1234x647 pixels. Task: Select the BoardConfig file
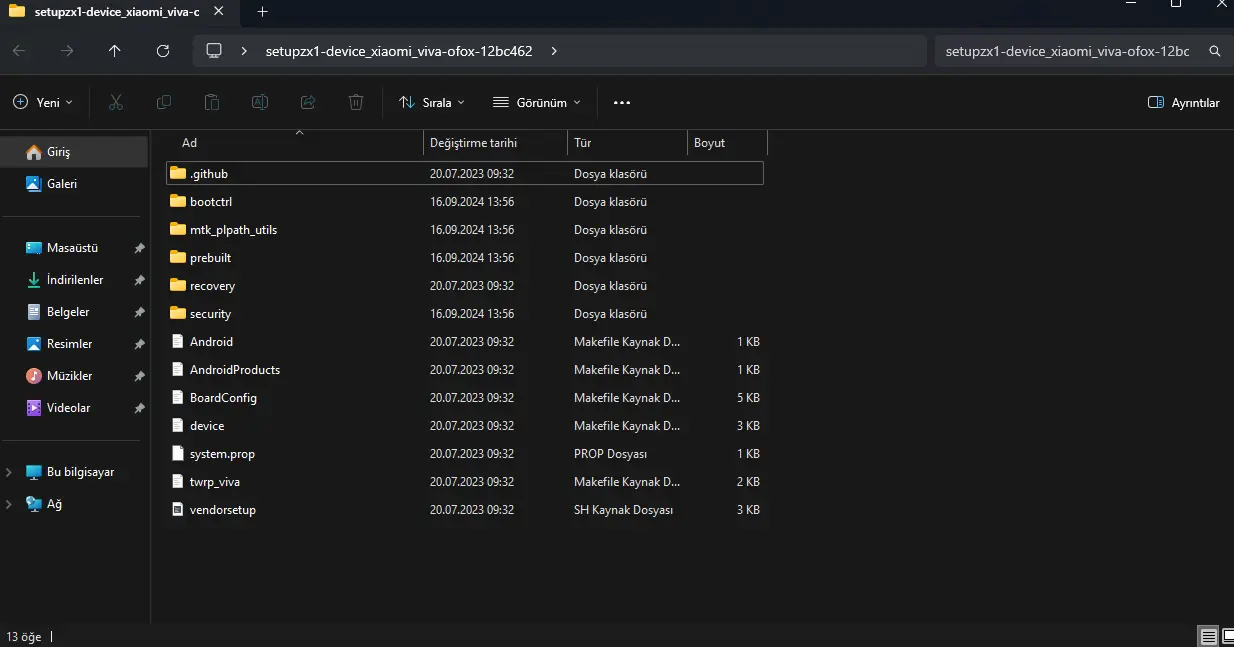pos(465,397)
